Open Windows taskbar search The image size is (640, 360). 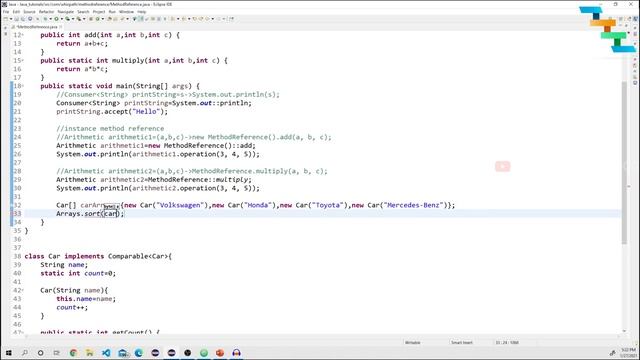(x=24, y=353)
